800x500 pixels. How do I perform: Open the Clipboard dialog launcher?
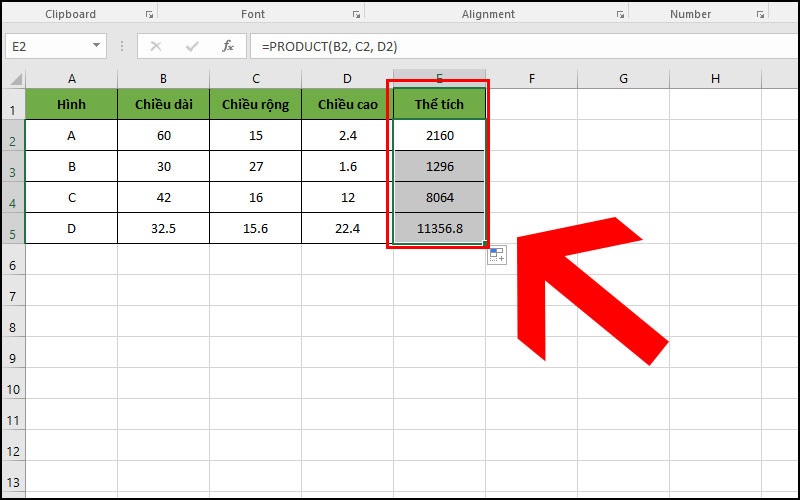149,15
